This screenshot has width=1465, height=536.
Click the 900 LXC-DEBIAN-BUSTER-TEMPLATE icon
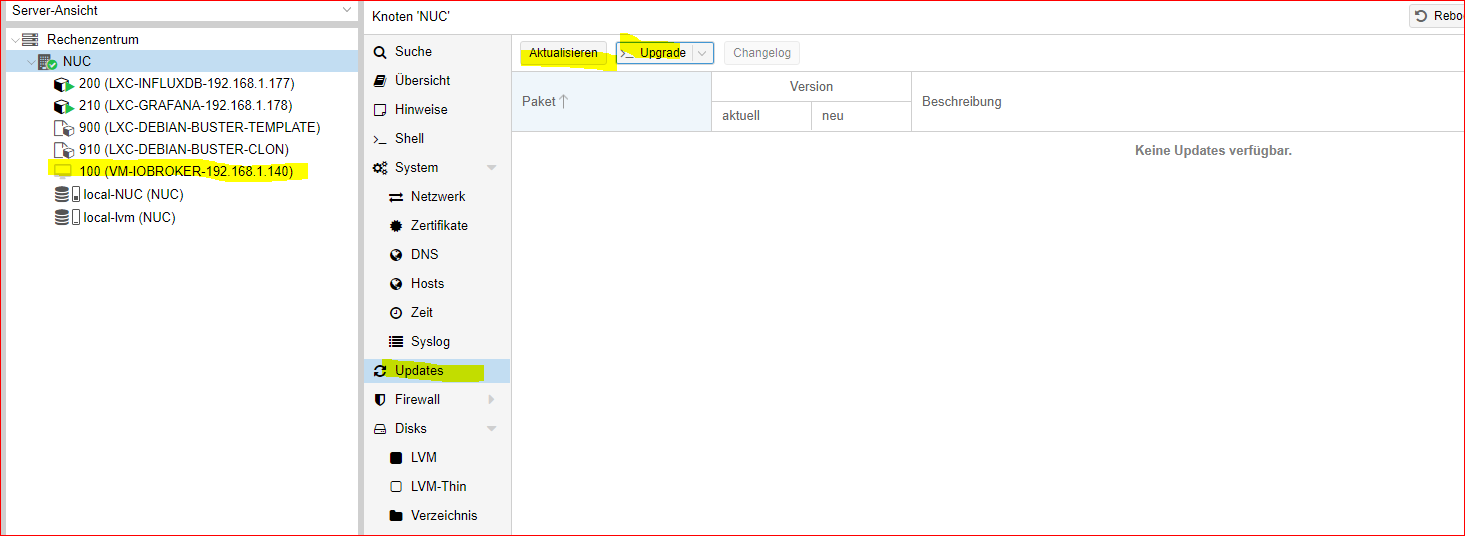63,128
